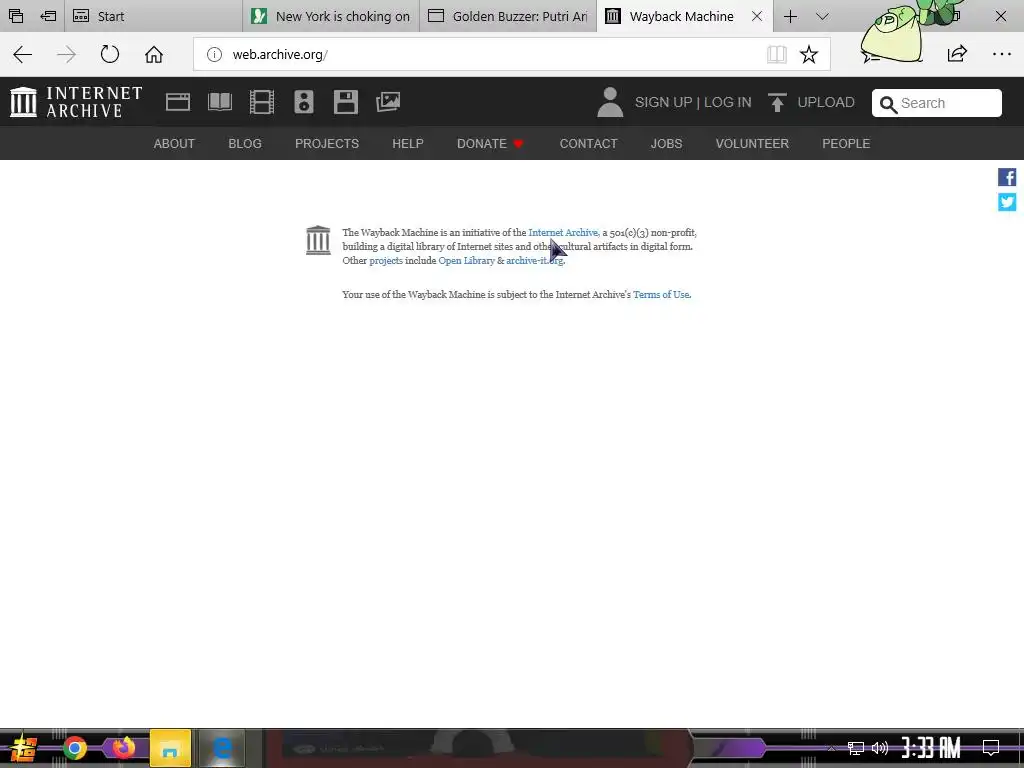Switch to the Start tab
This screenshot has height=768, width=1024.
click(x=153, y=16)
